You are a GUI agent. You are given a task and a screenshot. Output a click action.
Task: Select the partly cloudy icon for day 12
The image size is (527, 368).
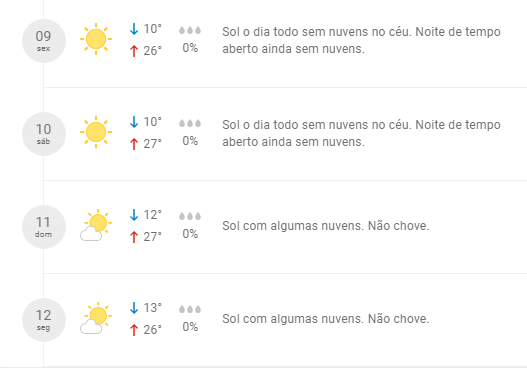[x=96, y=318]
